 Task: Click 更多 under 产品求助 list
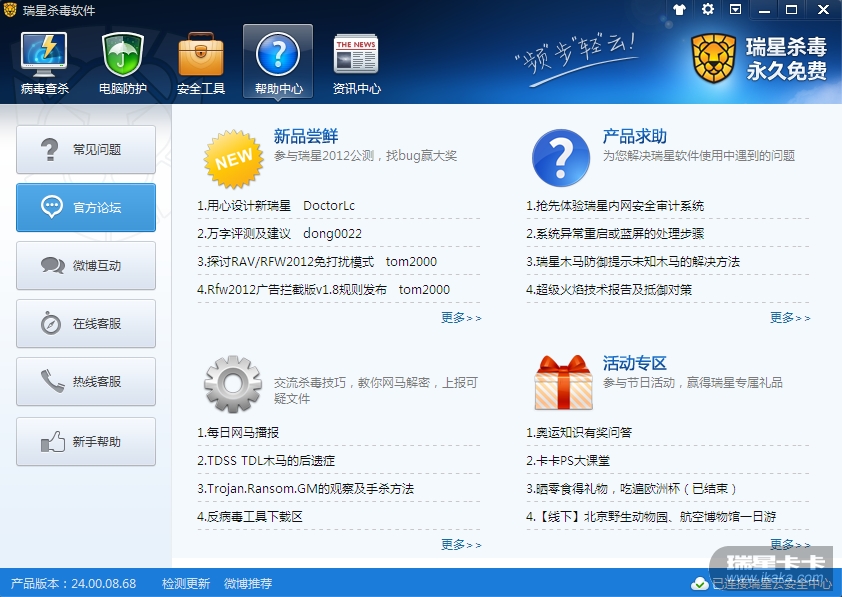coord(790,318)
